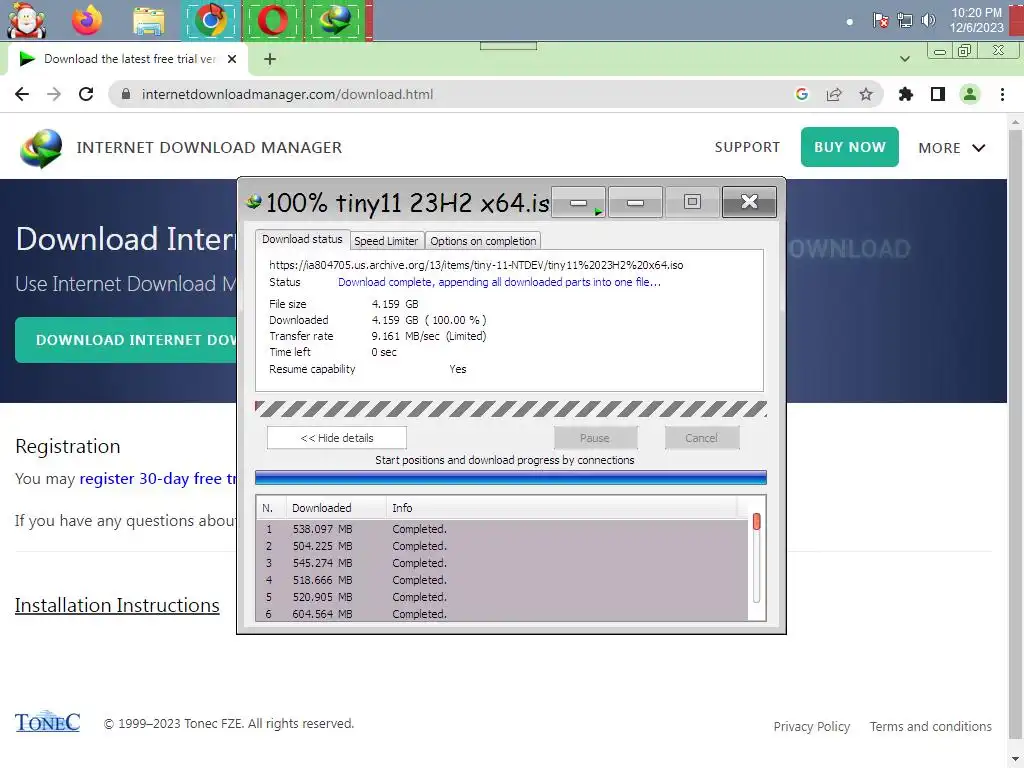Open the SUPPORT page link

[747, 148]
